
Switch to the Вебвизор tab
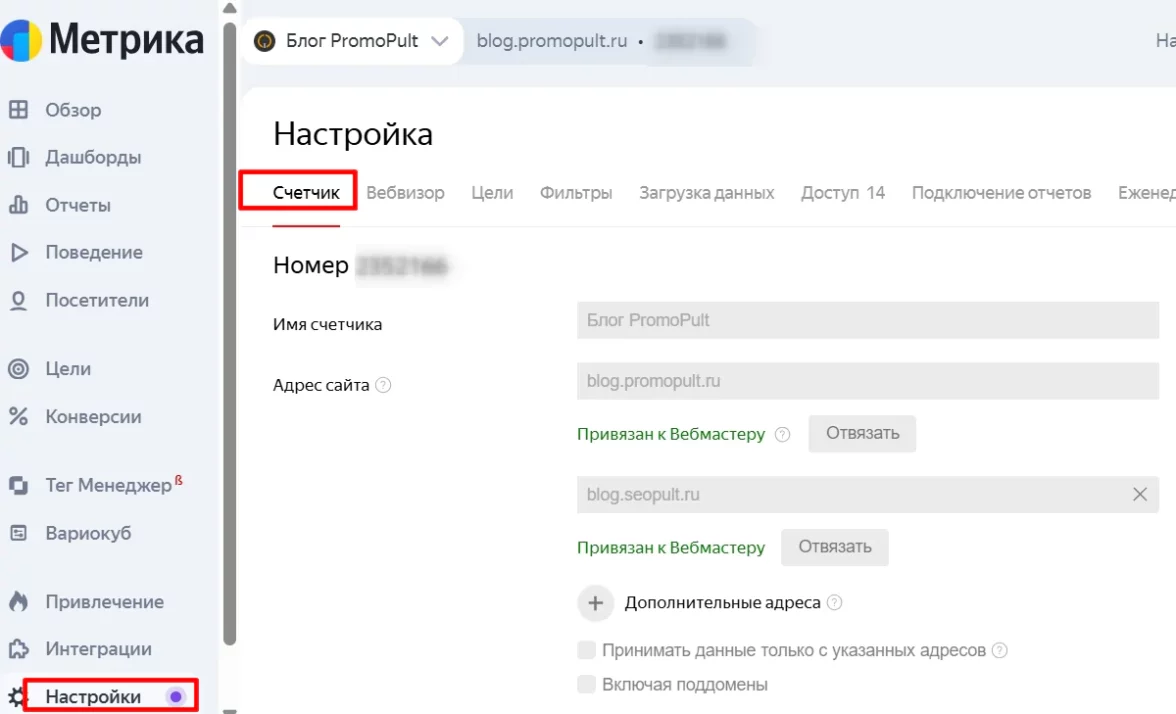405,193
